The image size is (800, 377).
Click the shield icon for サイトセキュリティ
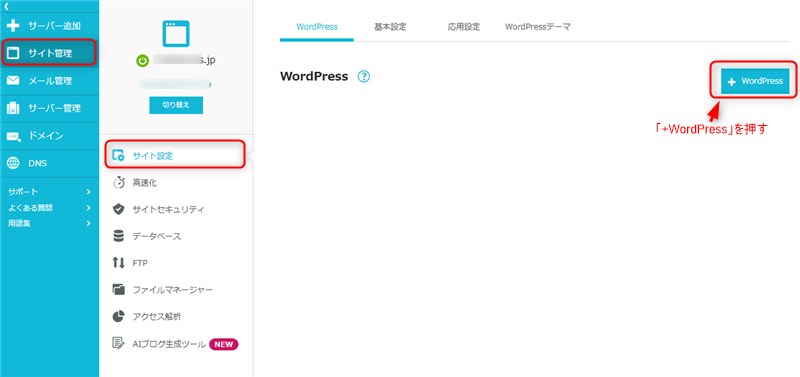[x=118, y=209]
